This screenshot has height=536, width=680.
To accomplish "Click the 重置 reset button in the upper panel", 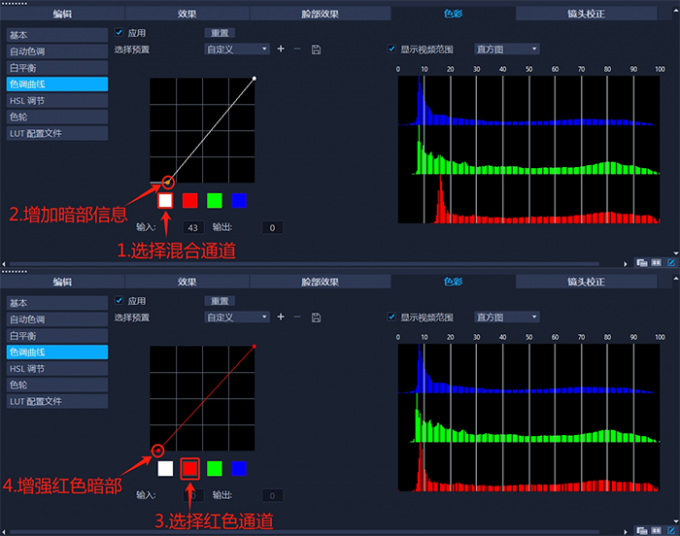I will 219,33.
